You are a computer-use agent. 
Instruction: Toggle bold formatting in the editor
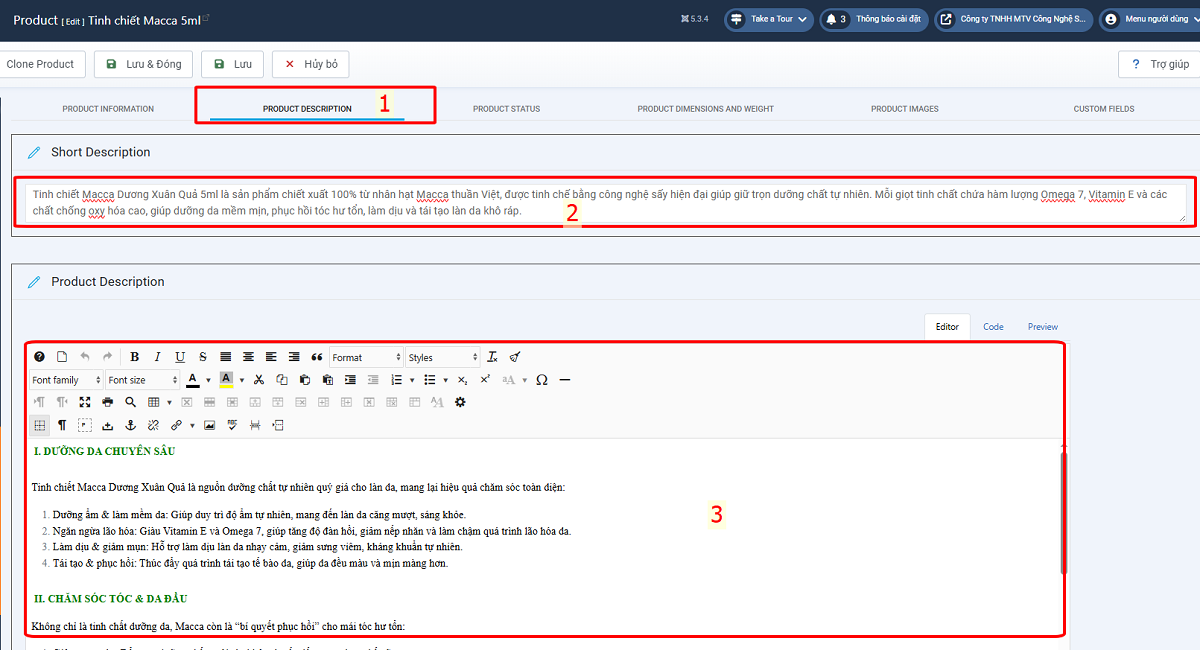(x=134, y=357)
